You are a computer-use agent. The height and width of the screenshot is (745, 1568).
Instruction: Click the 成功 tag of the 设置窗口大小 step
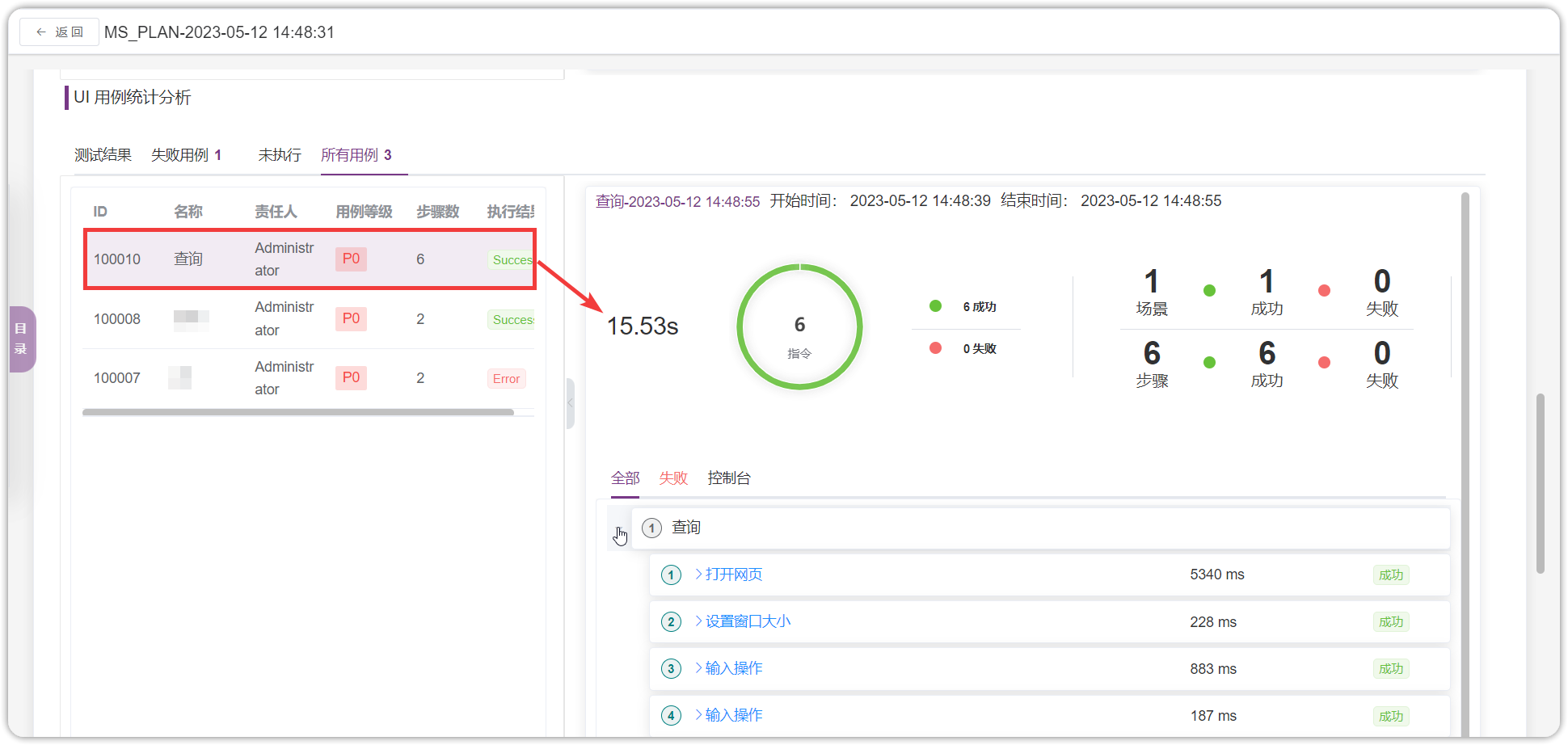click(x=1391, y=622)
